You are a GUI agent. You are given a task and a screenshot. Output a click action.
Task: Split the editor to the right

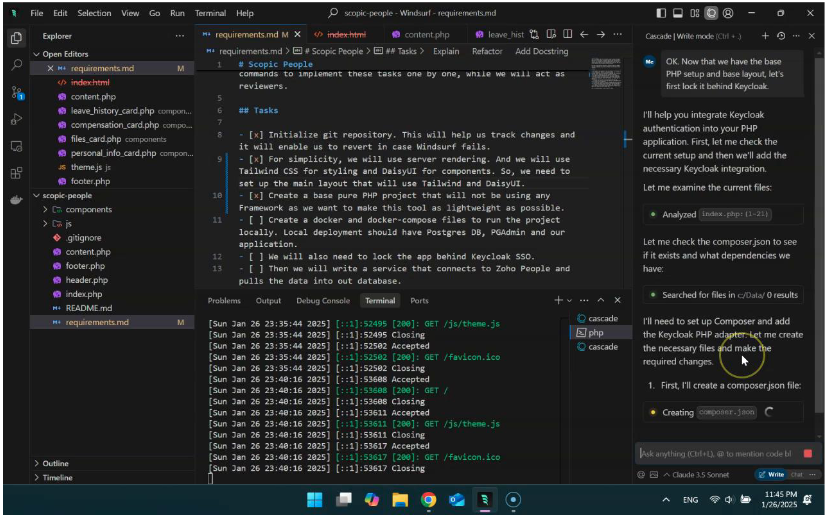point(567,34)
